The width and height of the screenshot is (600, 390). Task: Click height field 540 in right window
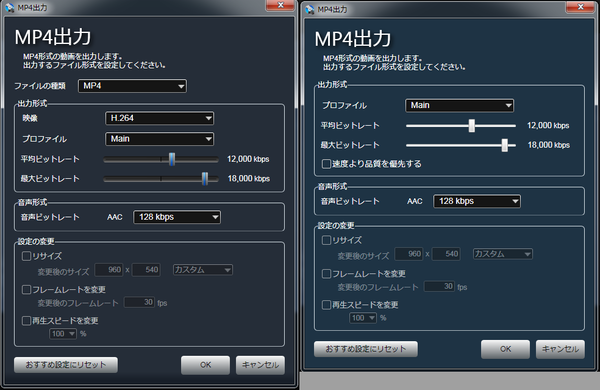click(446, 254)
